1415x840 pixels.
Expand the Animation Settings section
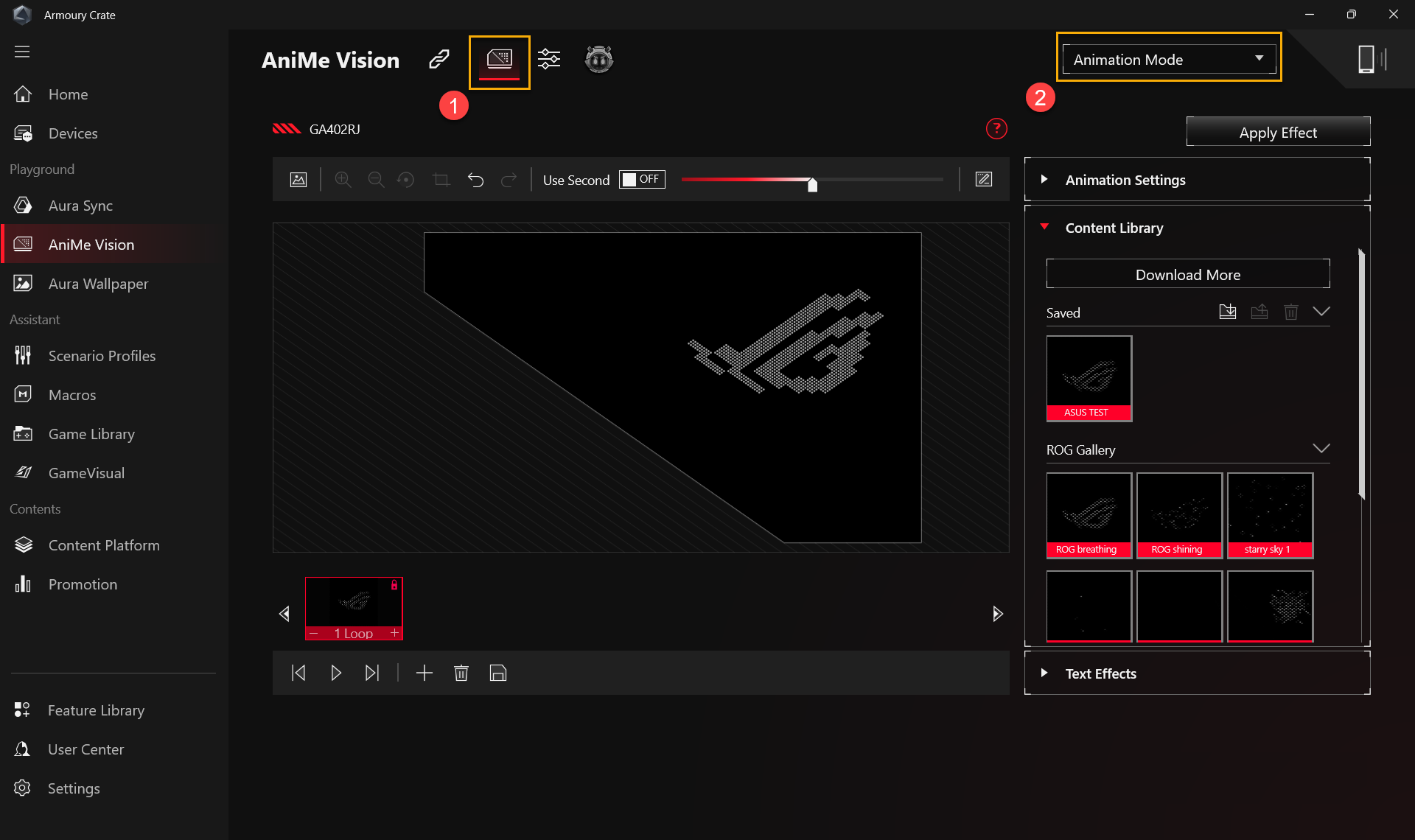1125,180
